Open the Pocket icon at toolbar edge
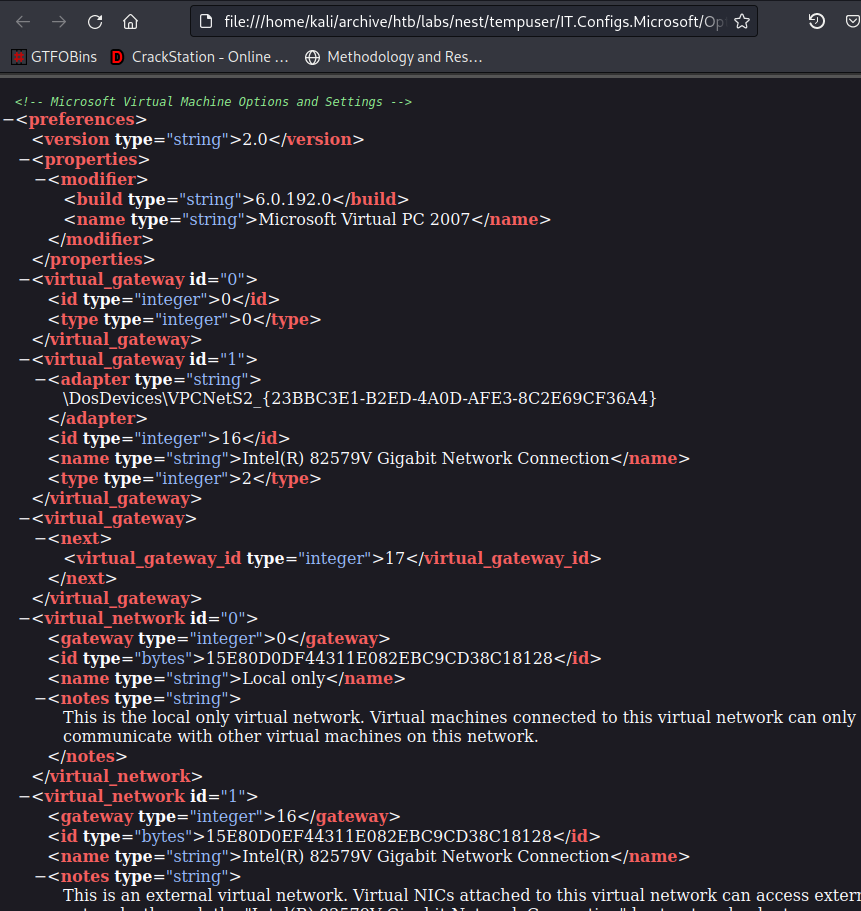 click(x=852, y=22)
